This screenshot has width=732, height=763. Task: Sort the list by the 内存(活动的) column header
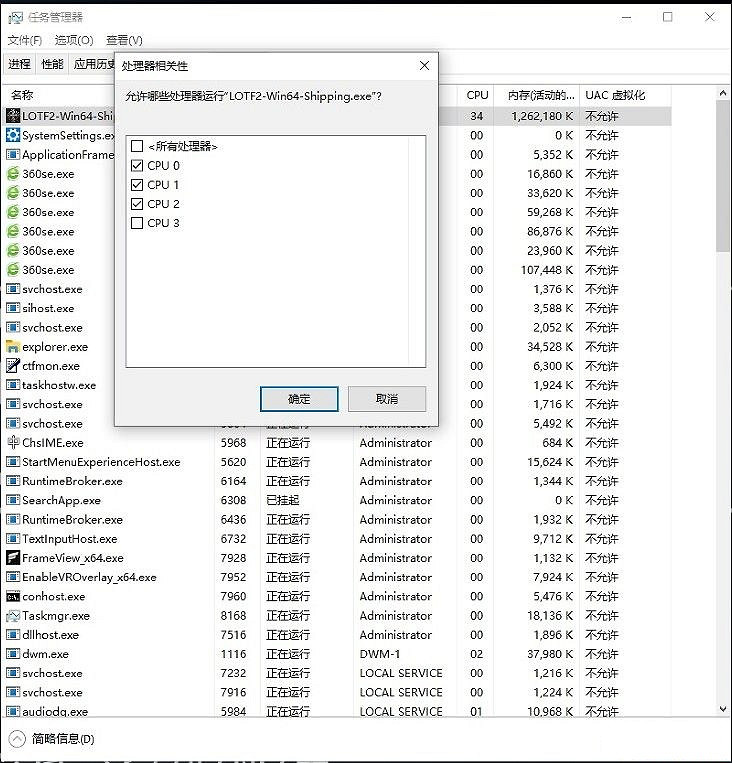click(533, 95)
